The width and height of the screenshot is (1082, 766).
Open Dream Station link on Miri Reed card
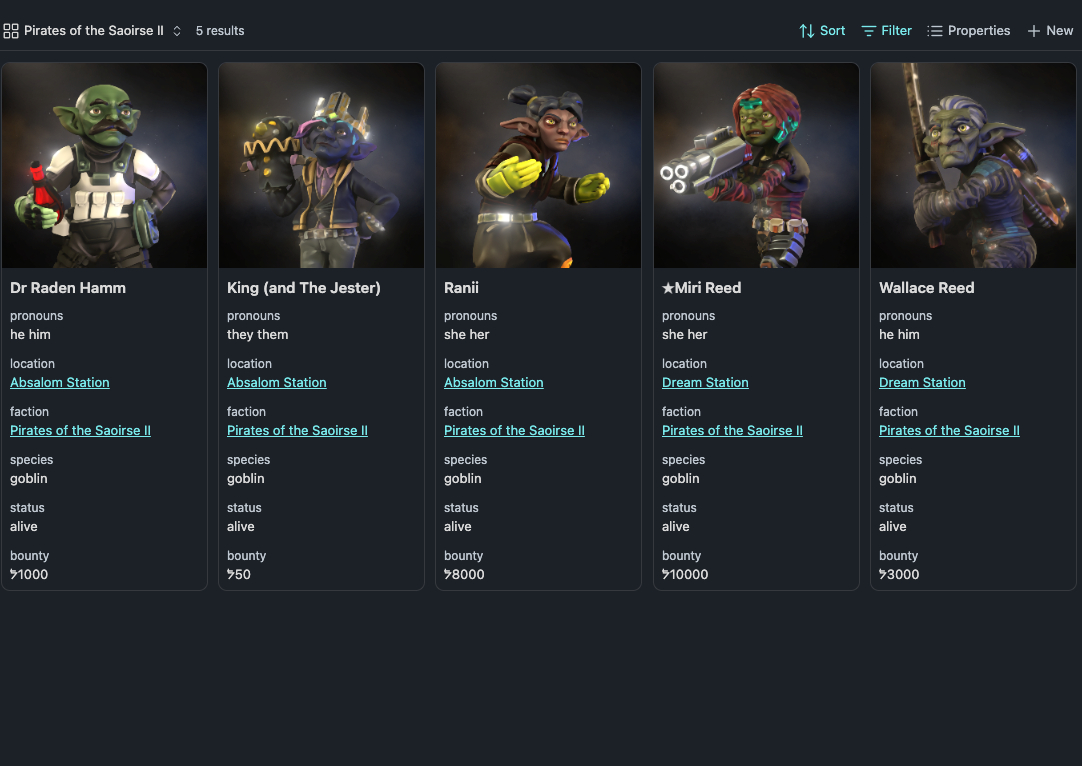point(705,383)
